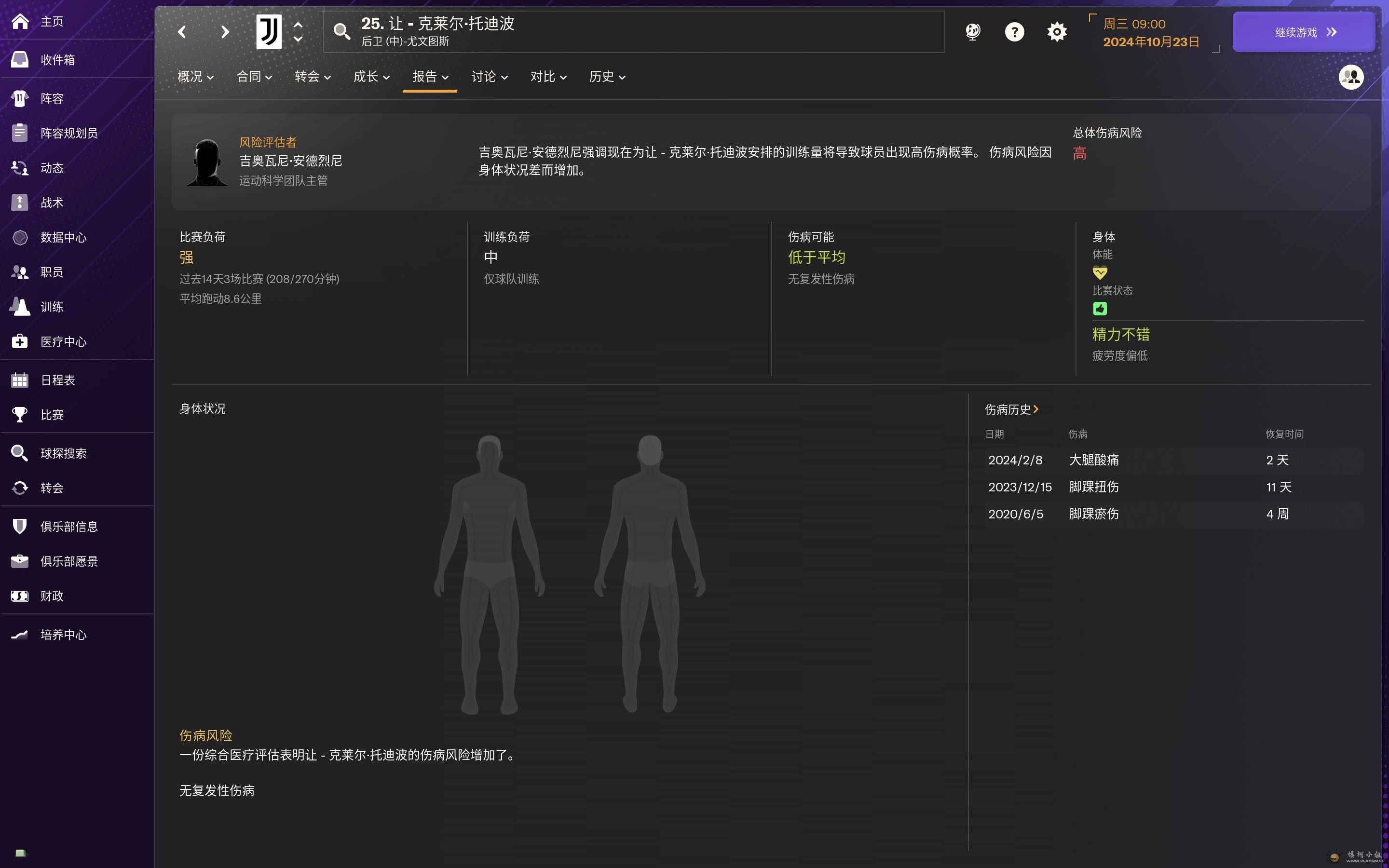Click the training (训练) cone icon
Screen dimensions: 1389x868
(x=20, y=307)
